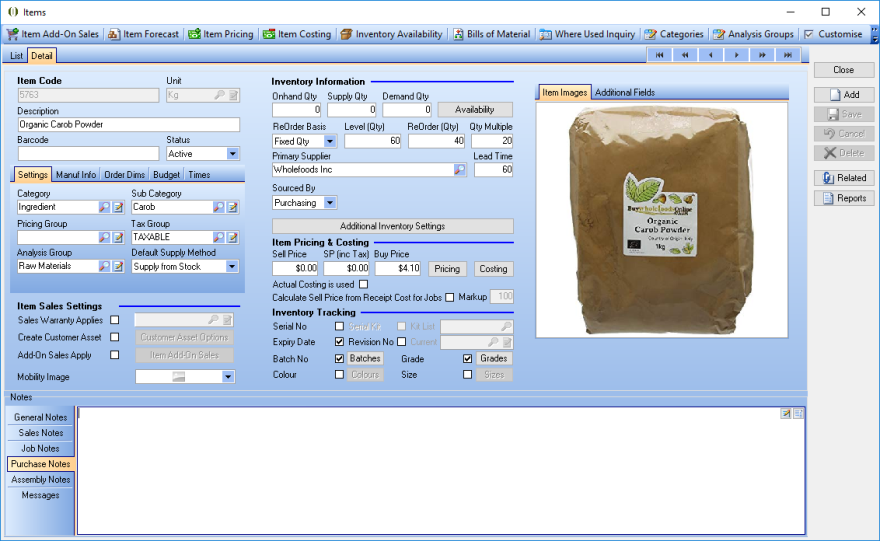The width and height of the screenshot is (880, 541).
Task: Open Item Costing toolbar item
Action: 297,34
